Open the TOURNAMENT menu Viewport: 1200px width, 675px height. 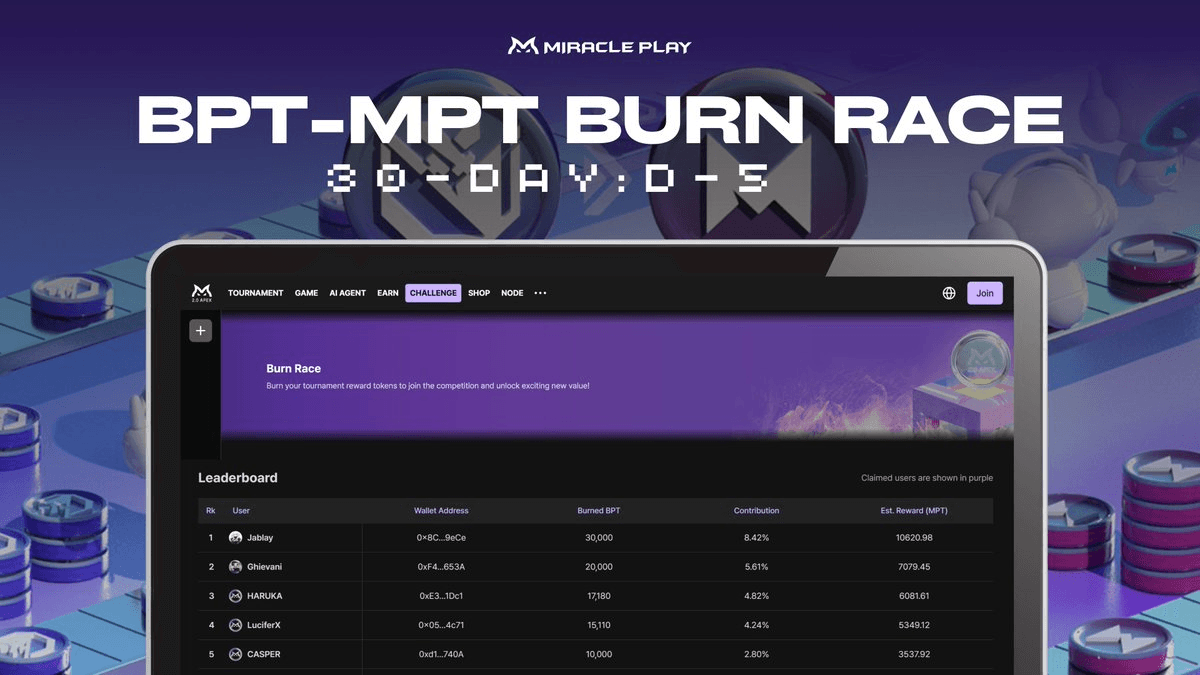tap(256, 293)
